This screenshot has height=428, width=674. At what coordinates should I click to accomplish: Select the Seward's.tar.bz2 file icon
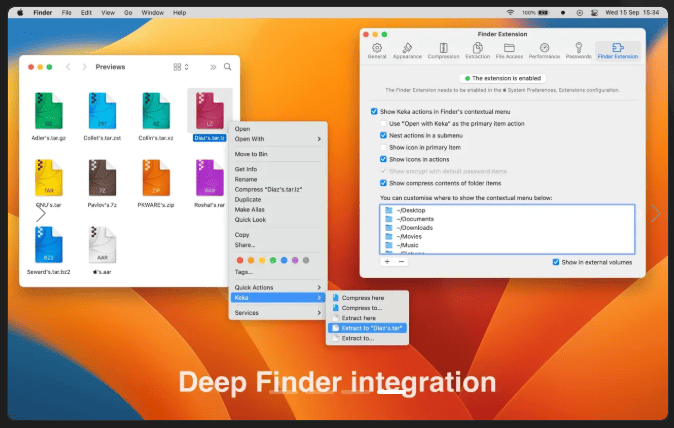[x=49, y=245]
